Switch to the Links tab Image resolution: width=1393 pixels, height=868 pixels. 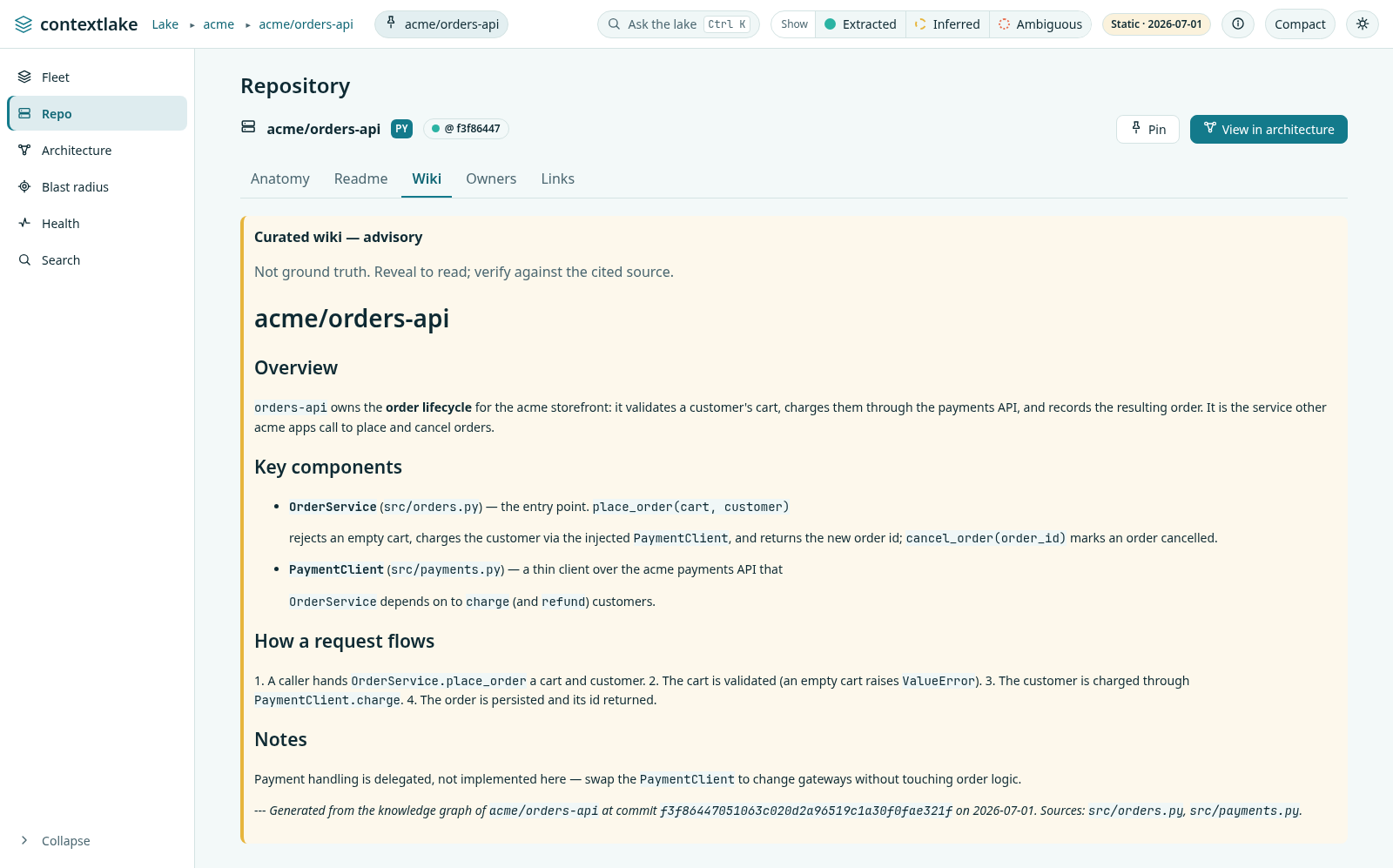pyautogui.click(x=558, y=178)
